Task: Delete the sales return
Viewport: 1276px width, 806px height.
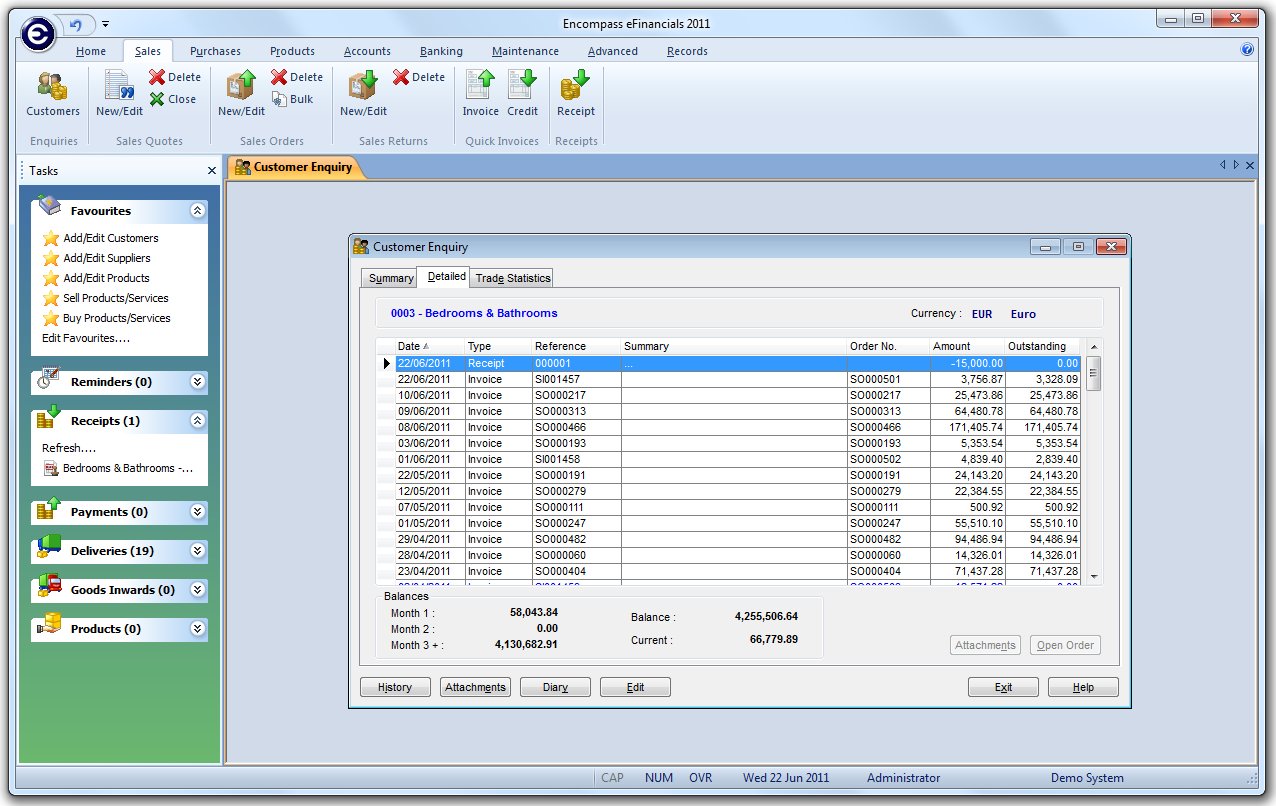Action: [x=419, y=77]
